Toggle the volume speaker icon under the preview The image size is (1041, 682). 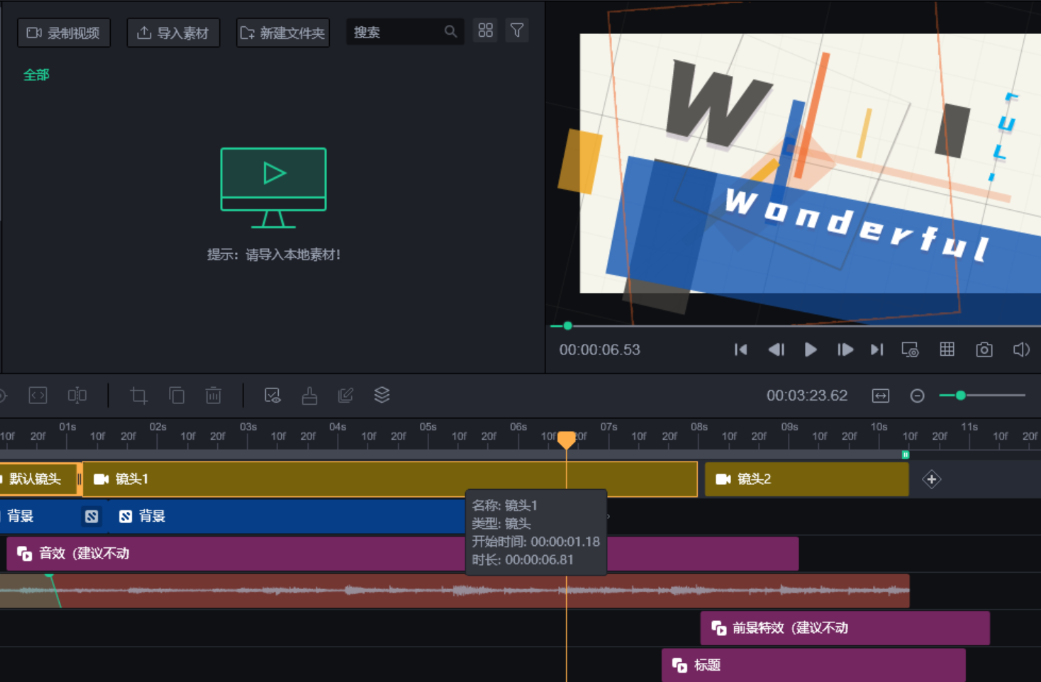click(1021, 349)
